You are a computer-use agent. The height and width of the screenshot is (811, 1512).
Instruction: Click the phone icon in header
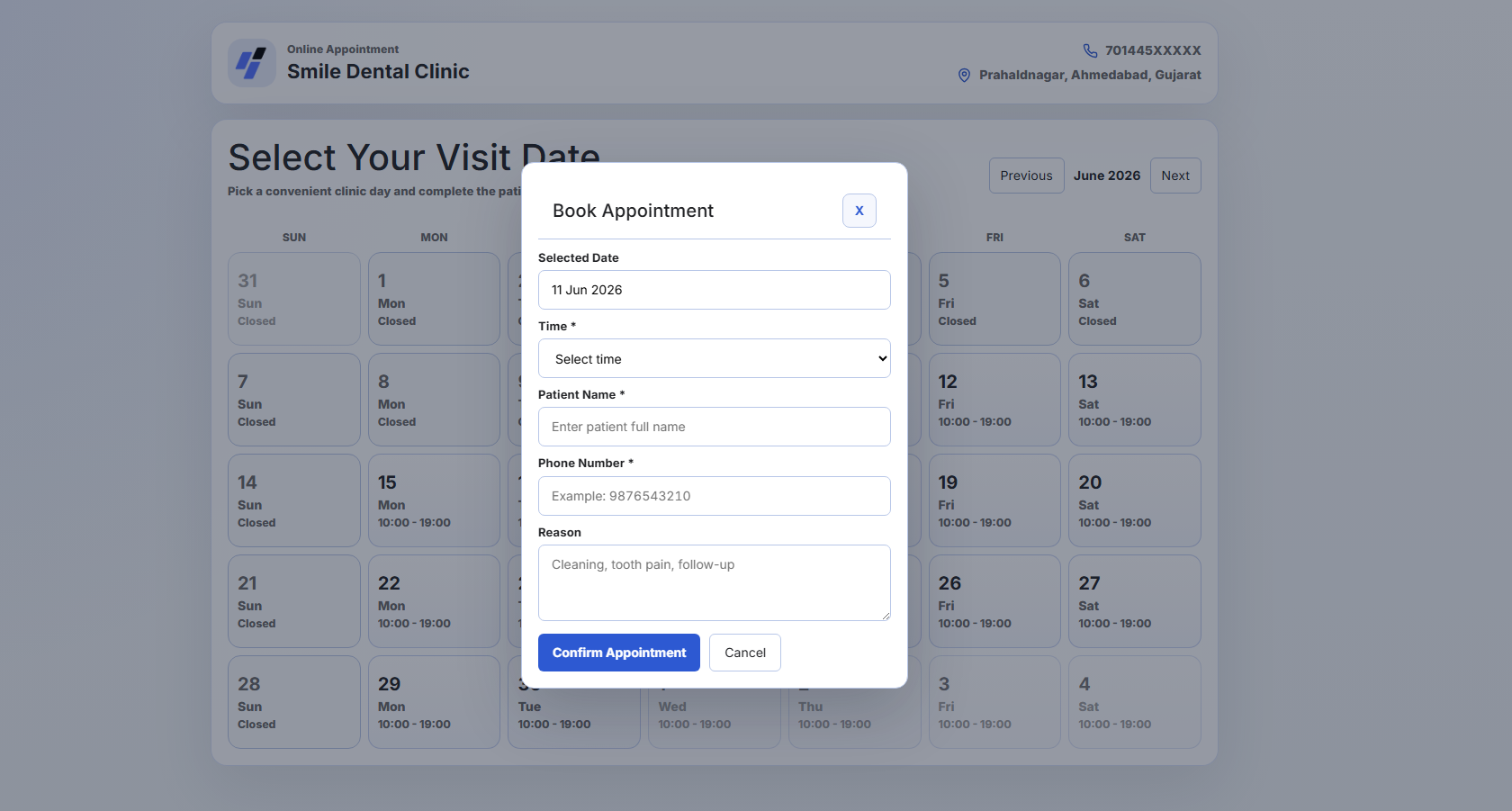click(x=1090, y=50)
